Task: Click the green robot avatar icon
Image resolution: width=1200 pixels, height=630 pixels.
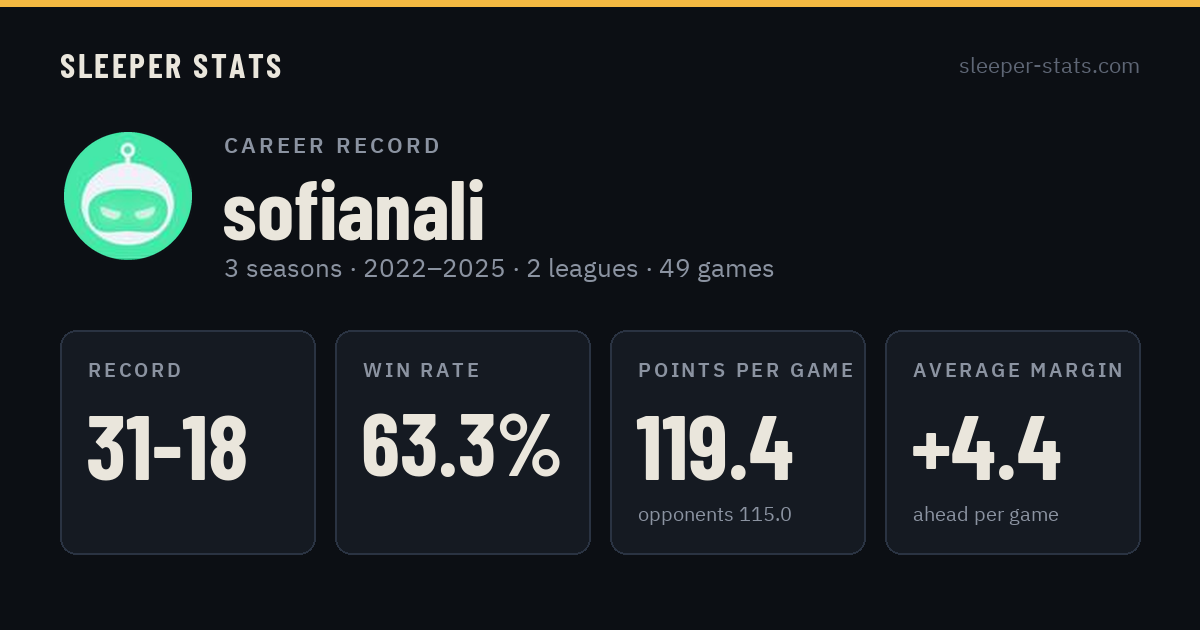Action: tap(128, 196)
